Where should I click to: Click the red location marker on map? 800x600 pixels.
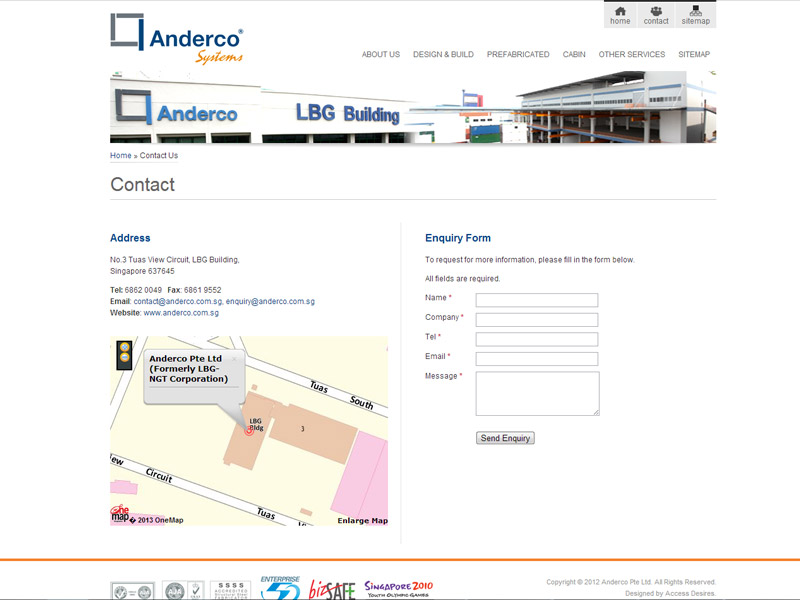249,431
